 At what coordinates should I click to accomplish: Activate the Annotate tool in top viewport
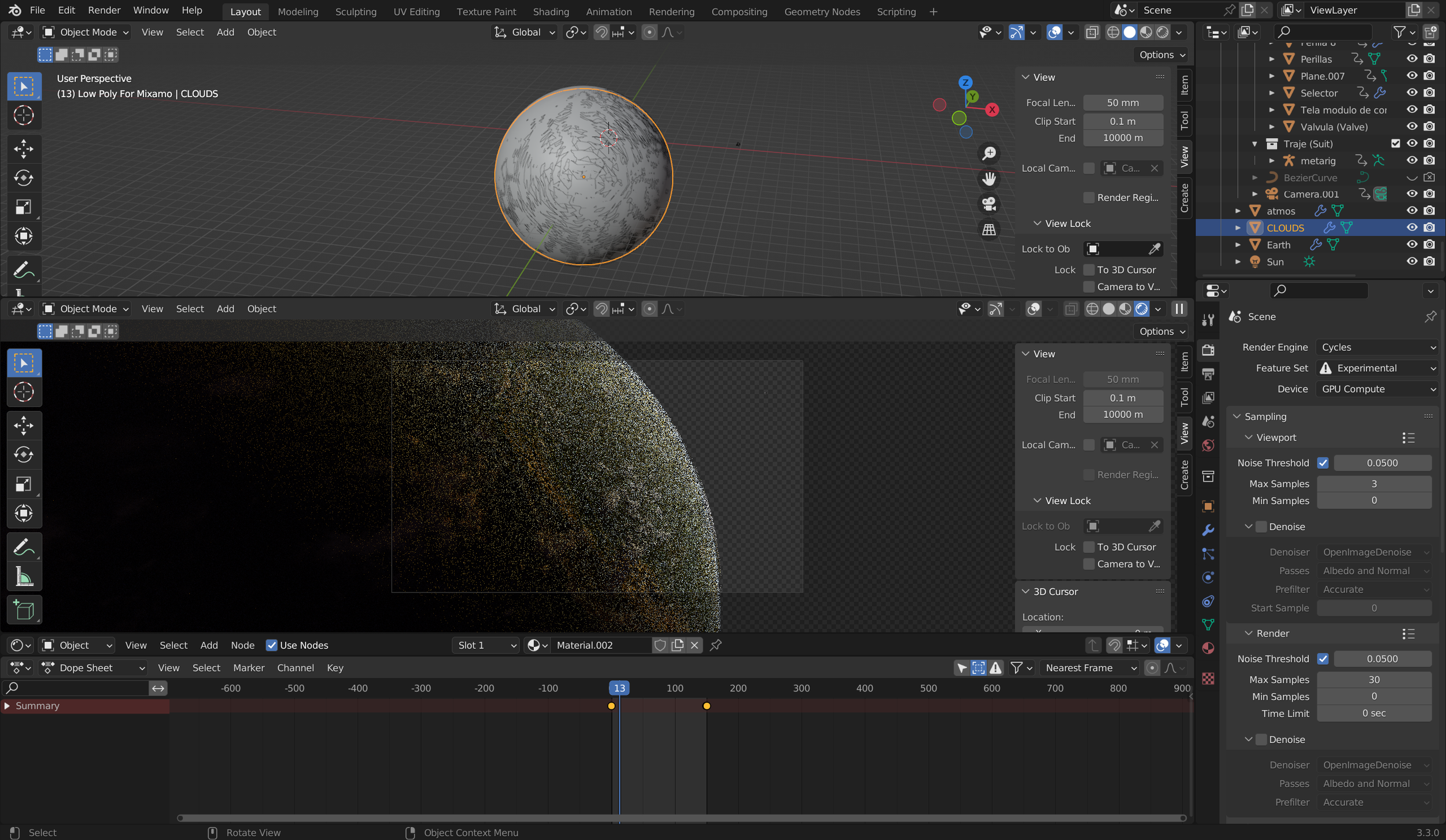point(23,270)
